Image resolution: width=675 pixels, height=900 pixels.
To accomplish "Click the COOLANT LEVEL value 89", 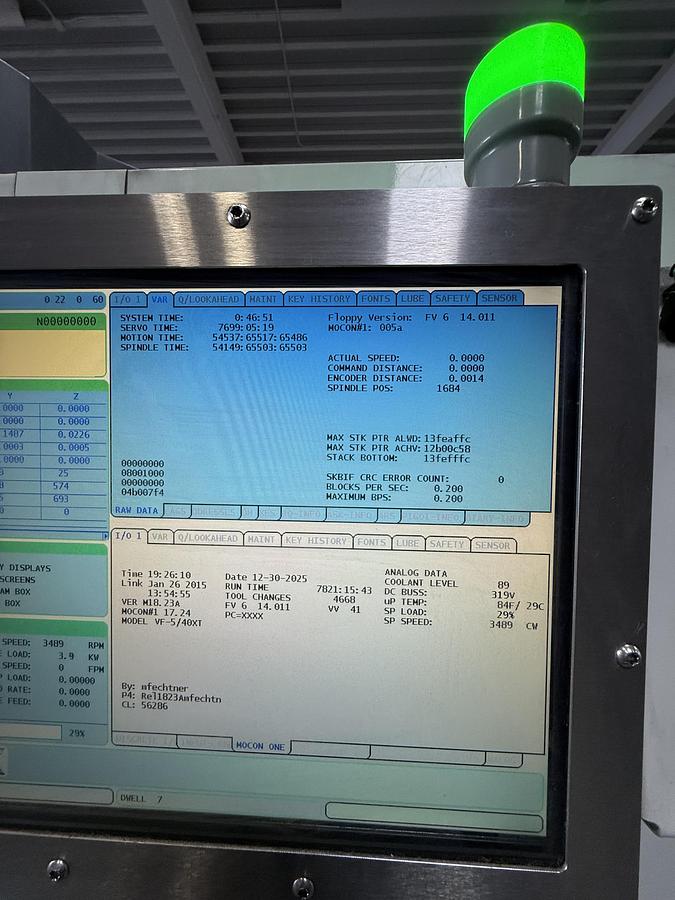I will click(503, 585).
